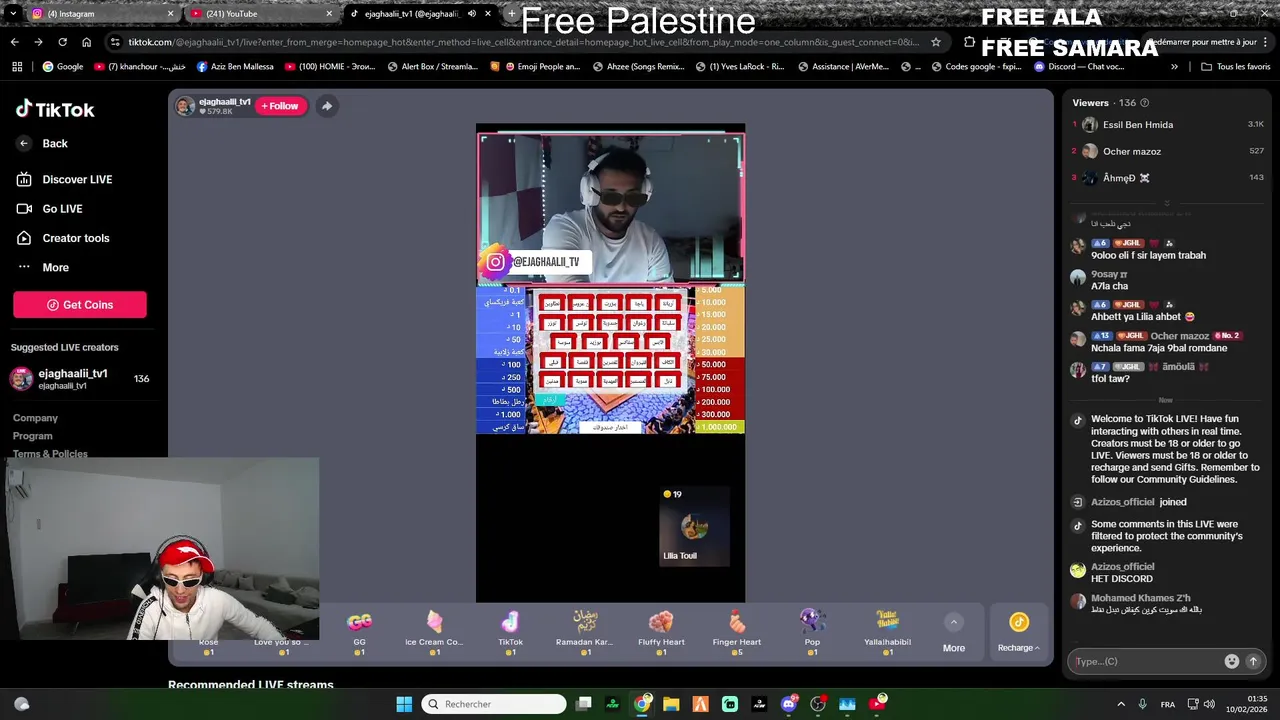Open the Windows Start menu
The width and height of the screenshot is (1280, 720).
tap(404, 704)
